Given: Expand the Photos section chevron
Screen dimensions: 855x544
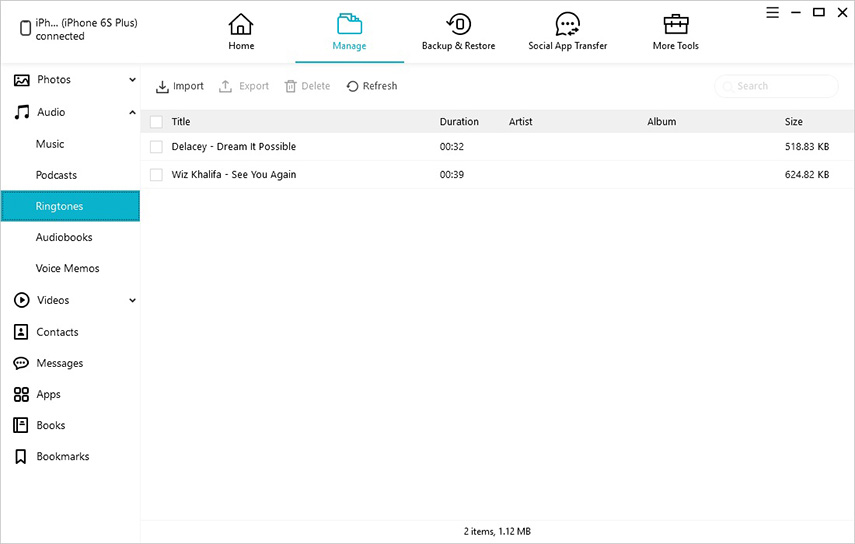Looking at the screenshot, I should tap(132, 80).
